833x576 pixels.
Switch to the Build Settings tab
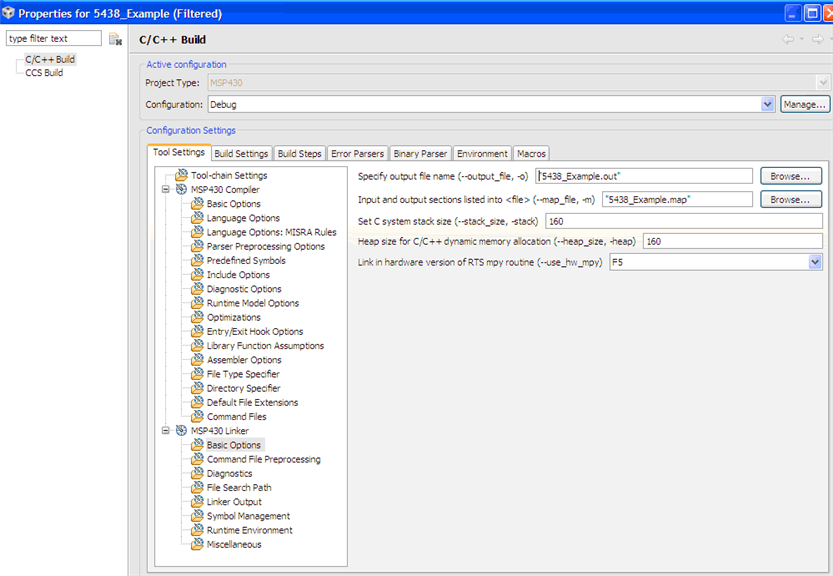coord(241,154)
